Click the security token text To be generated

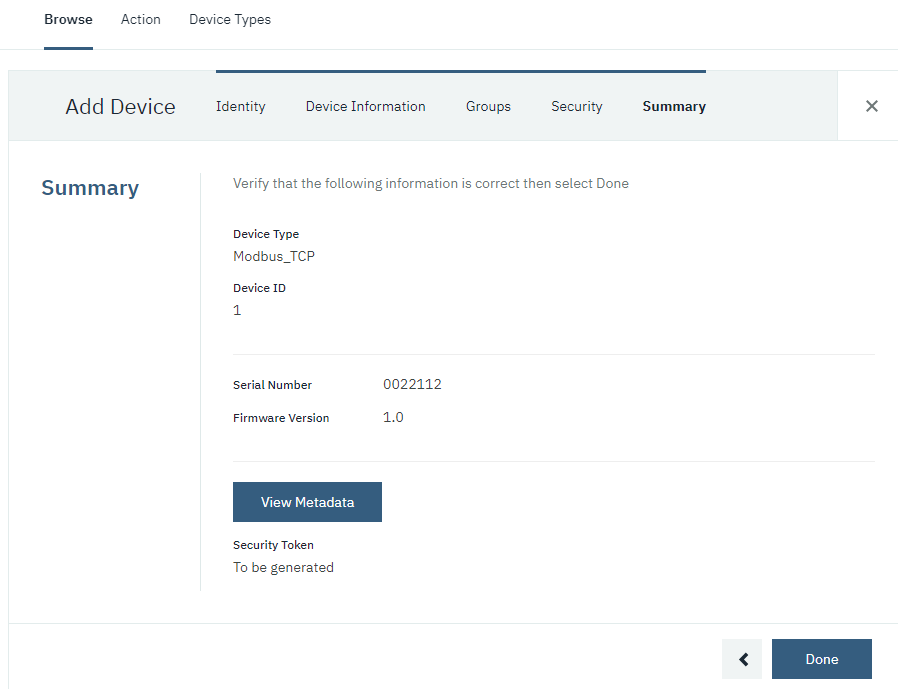coord(283,566)
